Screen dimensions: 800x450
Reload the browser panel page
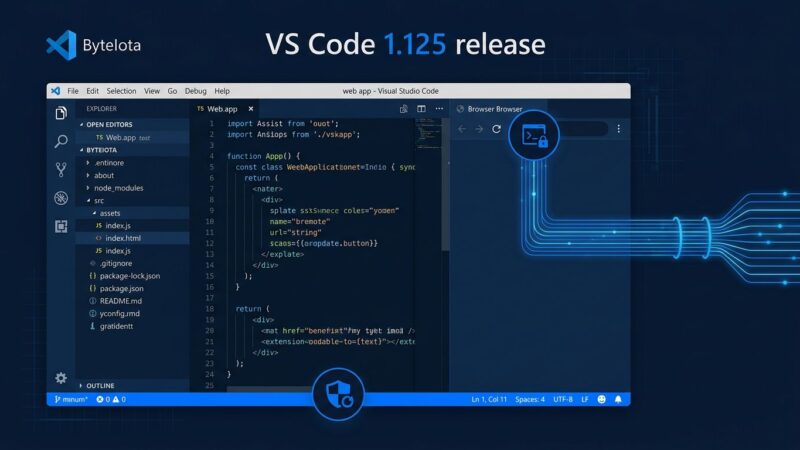point(496,129)
